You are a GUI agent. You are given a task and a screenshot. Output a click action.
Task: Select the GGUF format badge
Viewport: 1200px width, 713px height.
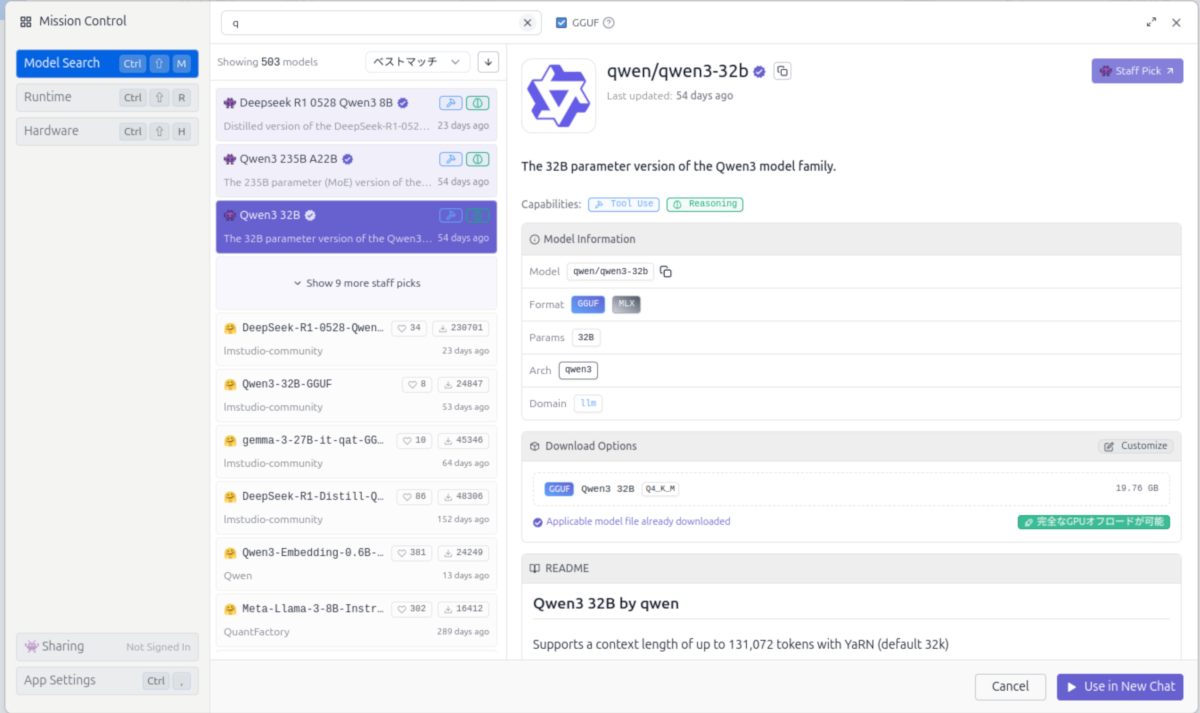(588, 304)
